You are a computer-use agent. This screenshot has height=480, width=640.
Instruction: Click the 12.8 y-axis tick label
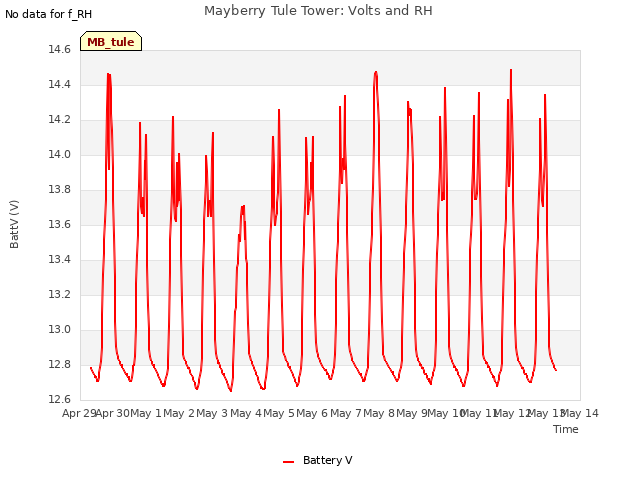coord(59,364)
